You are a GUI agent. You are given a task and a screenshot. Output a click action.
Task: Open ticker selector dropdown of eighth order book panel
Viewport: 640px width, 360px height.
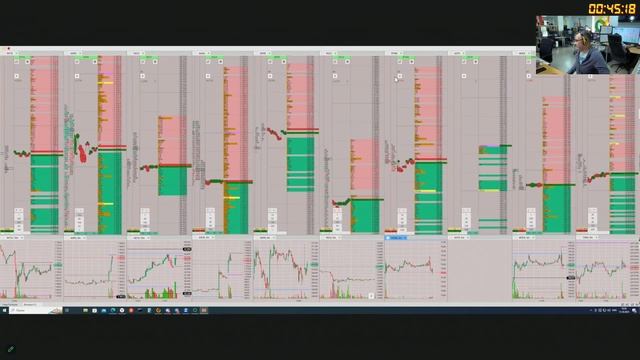coord(458,53)
